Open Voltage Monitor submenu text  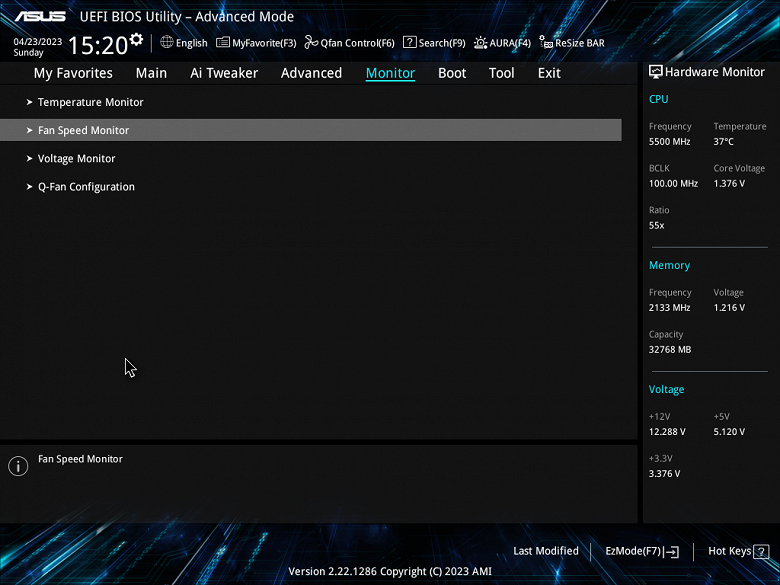pos(77,159)
